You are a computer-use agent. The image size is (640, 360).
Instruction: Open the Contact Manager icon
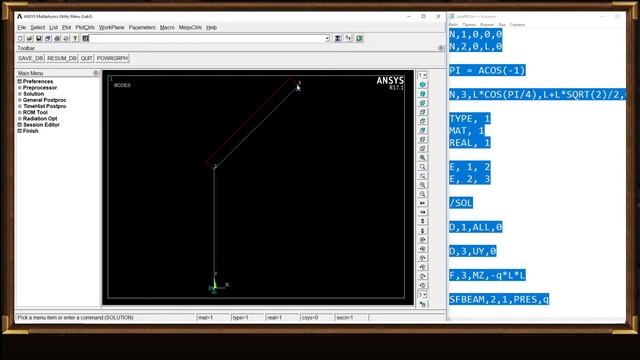point(359,38)
